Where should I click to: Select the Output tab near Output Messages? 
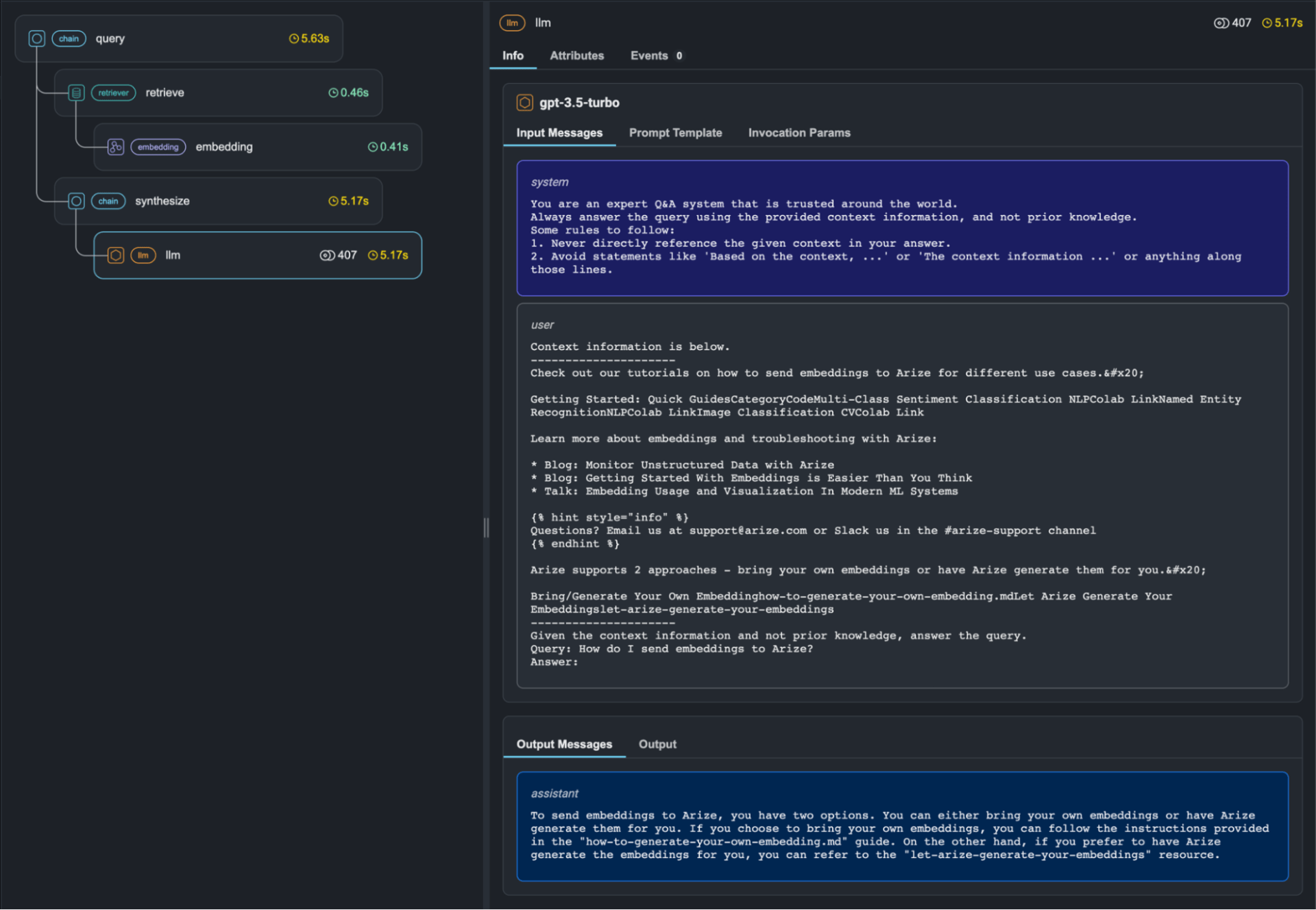(x=657, y=744)
